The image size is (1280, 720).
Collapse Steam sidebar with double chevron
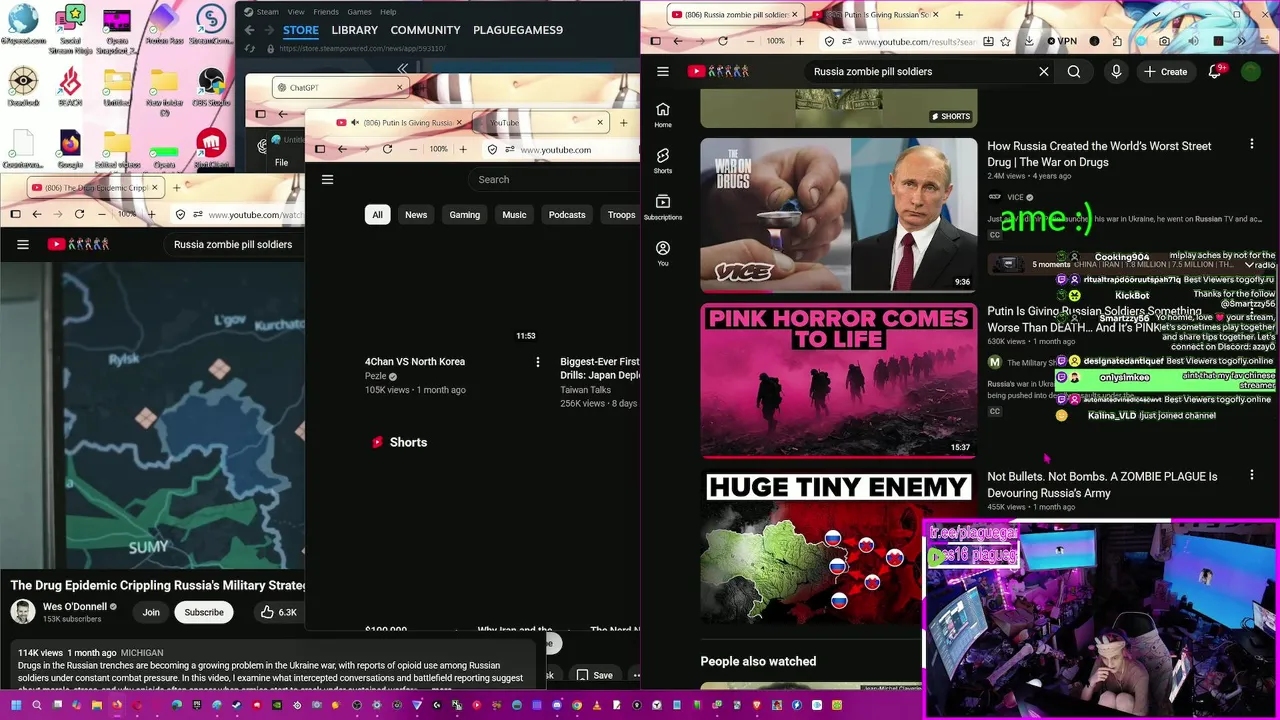(402, 69)
